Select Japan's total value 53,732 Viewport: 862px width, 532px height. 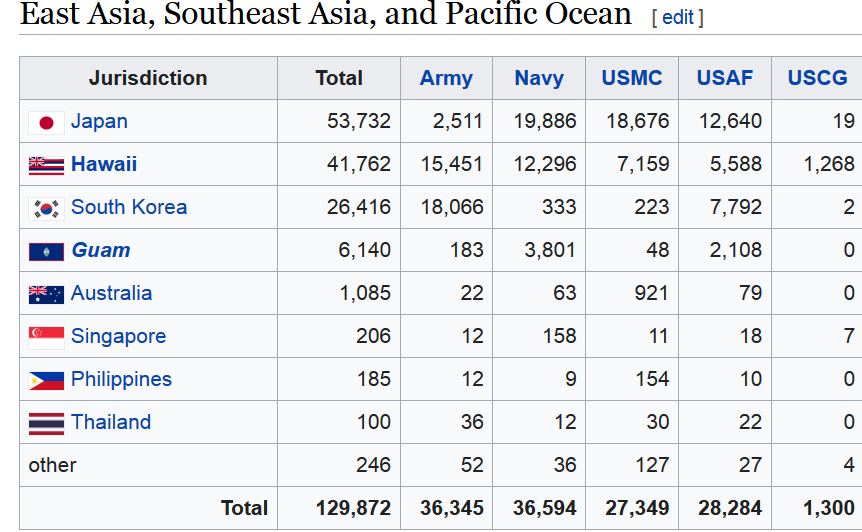click(x=359, y=121)
